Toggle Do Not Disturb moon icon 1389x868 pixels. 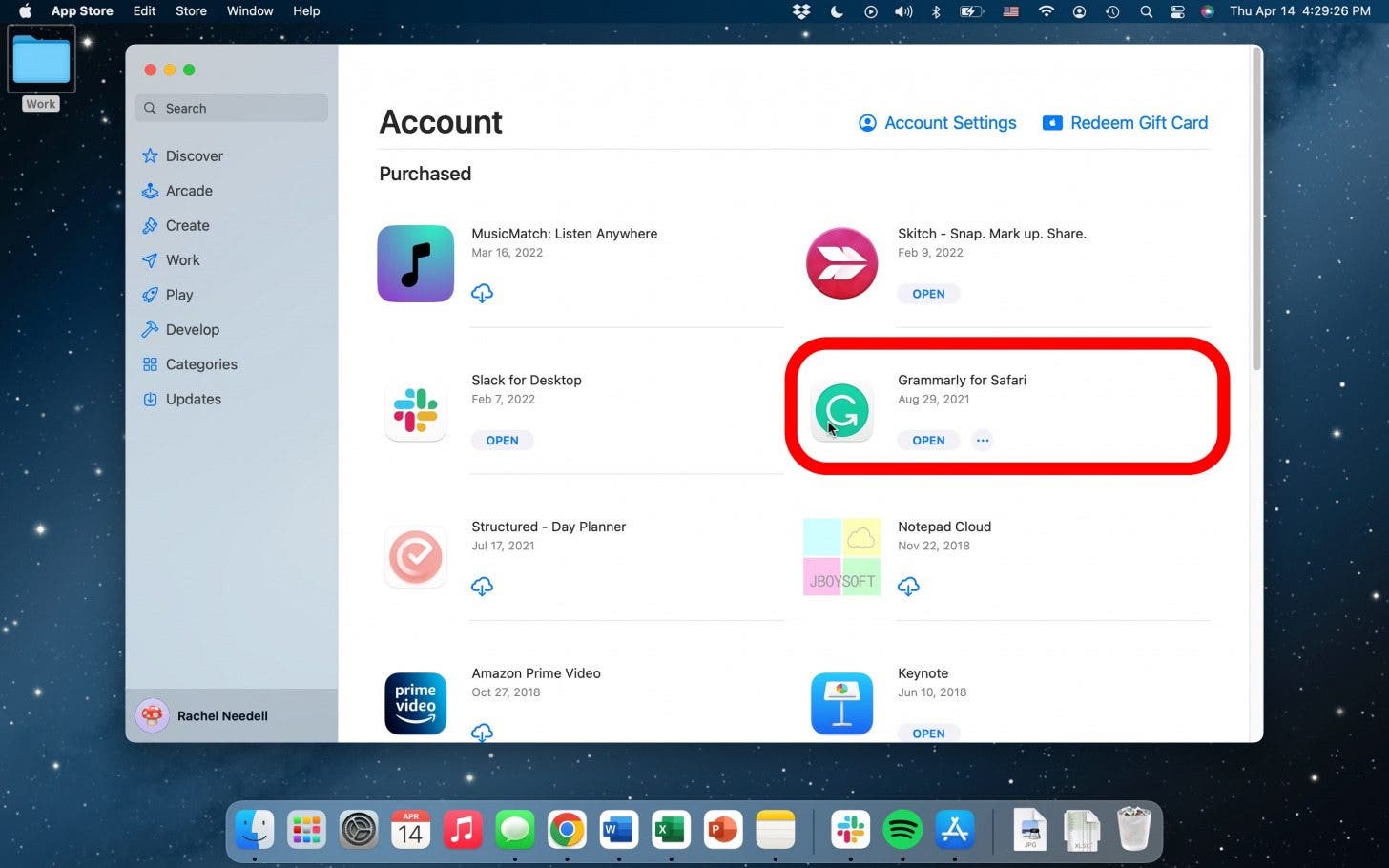(x=837, y=11)
